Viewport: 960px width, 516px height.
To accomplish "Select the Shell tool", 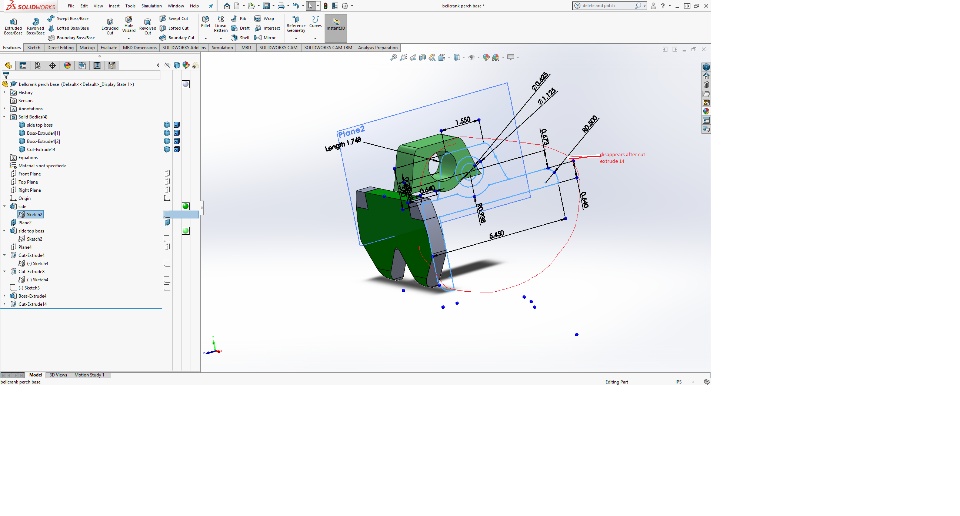I will tap(240, 37).
